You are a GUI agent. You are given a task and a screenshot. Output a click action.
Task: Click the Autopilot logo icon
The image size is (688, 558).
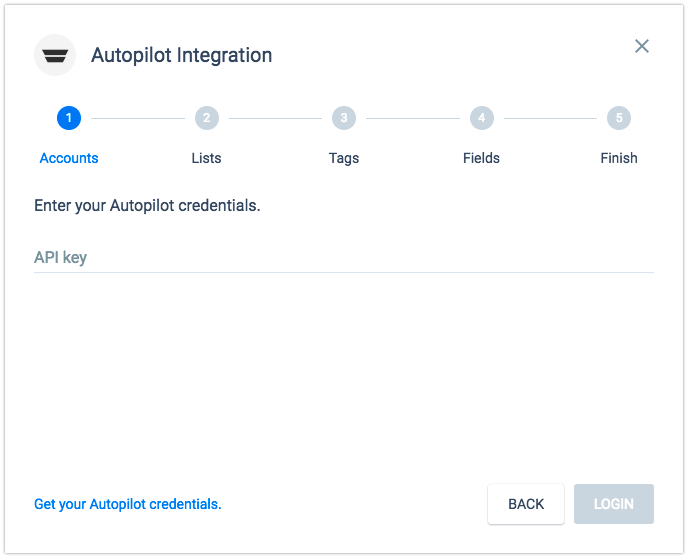coord(55,55)
